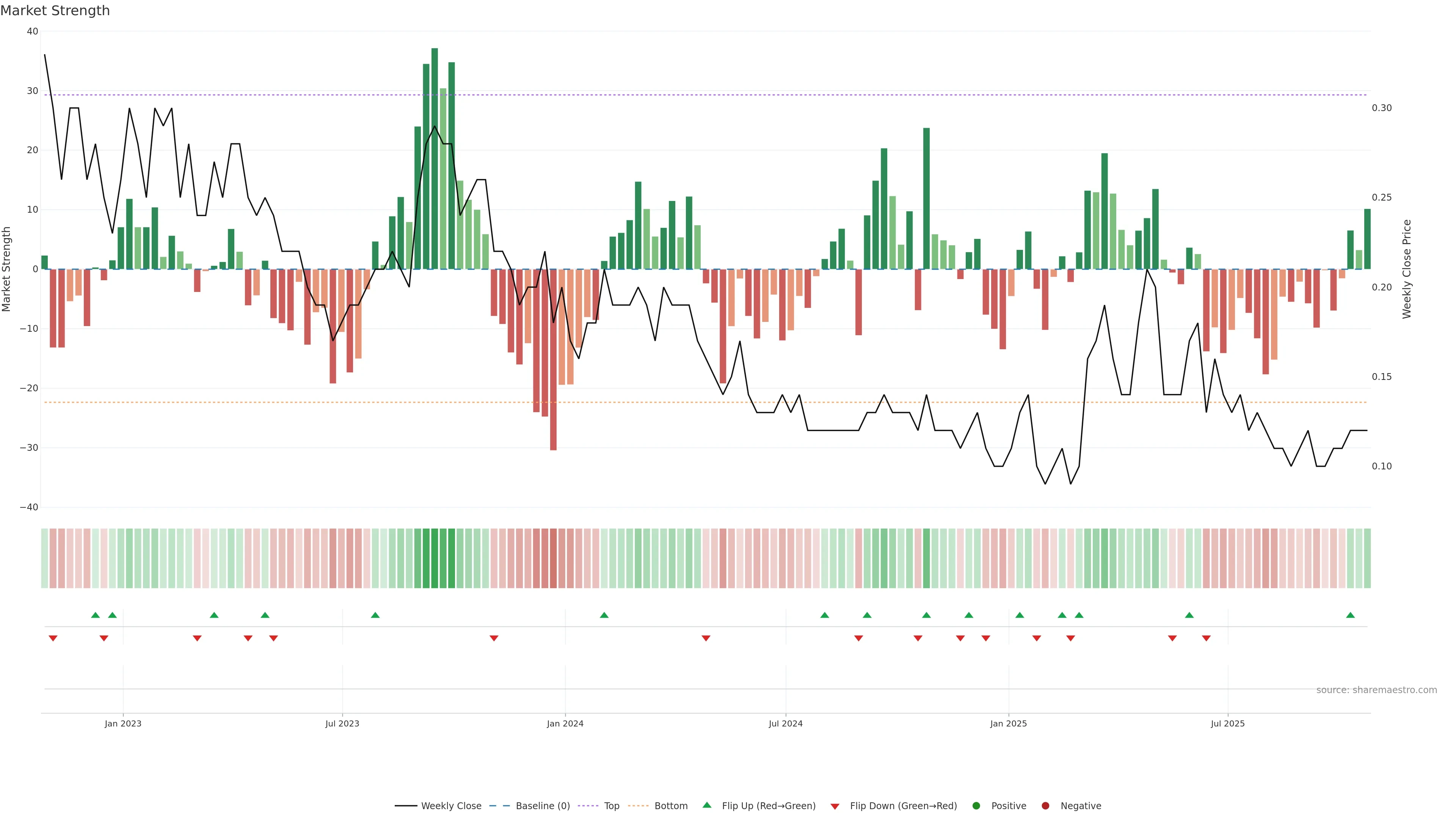This screenshot has height=819, width=1456.
Task: Click the Positive green circle legend icon
Action: tap(976, 806)
